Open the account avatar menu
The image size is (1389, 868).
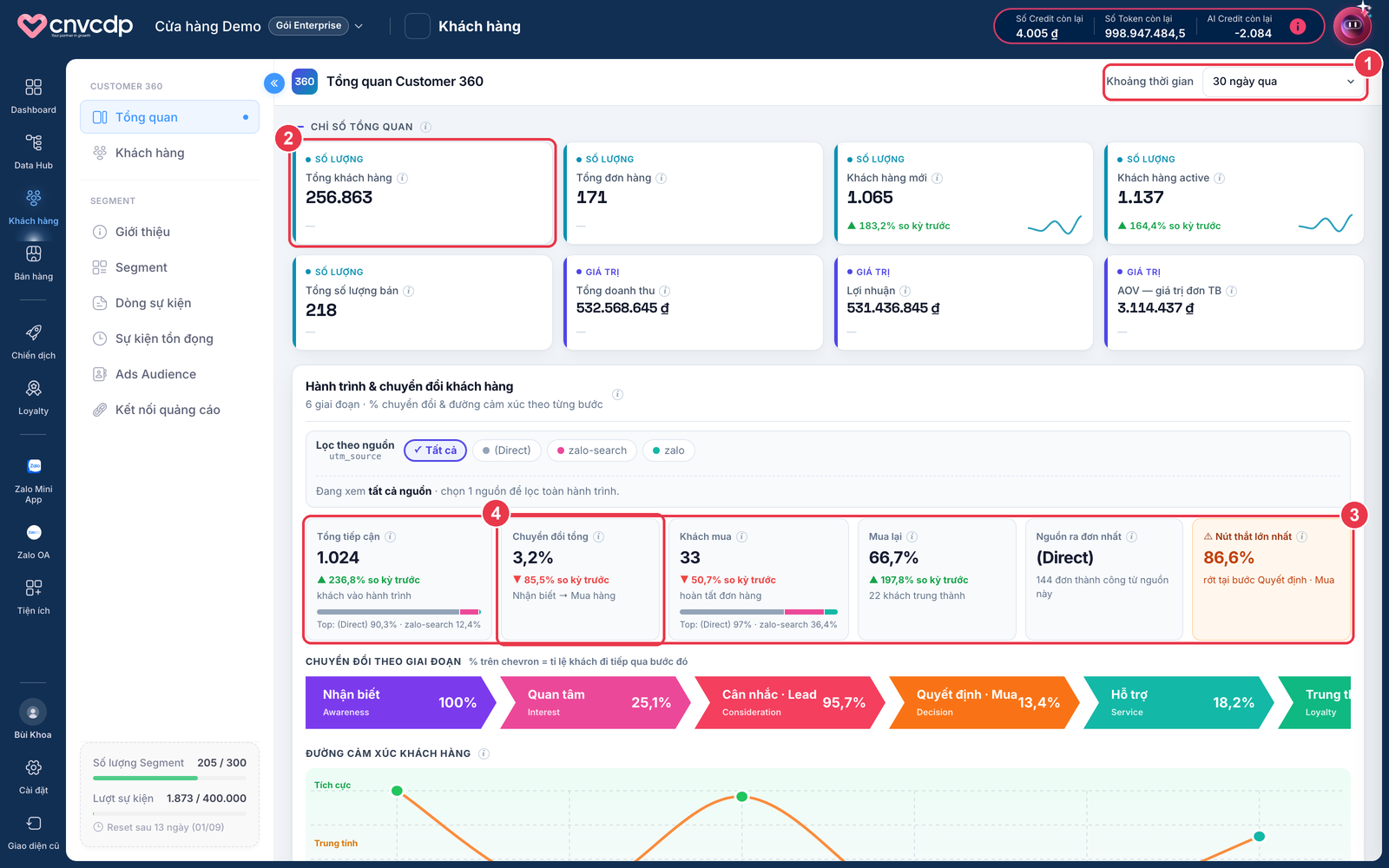tap(1353, 26)
